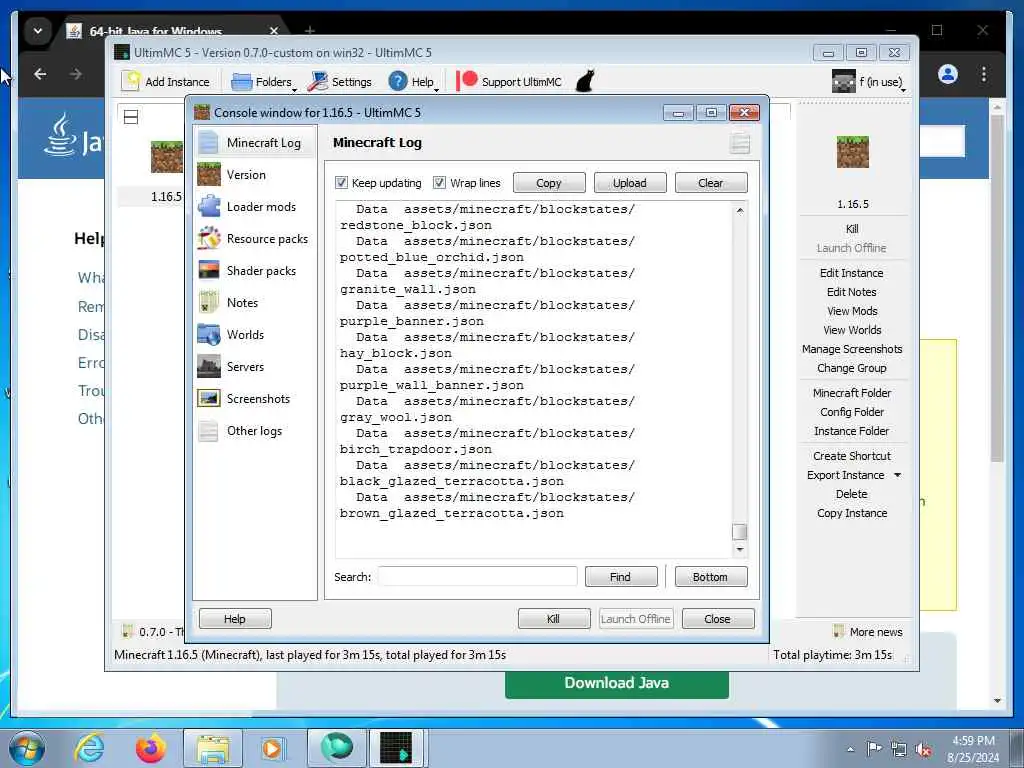Select the Resource packs palette icon

(208, 238)
